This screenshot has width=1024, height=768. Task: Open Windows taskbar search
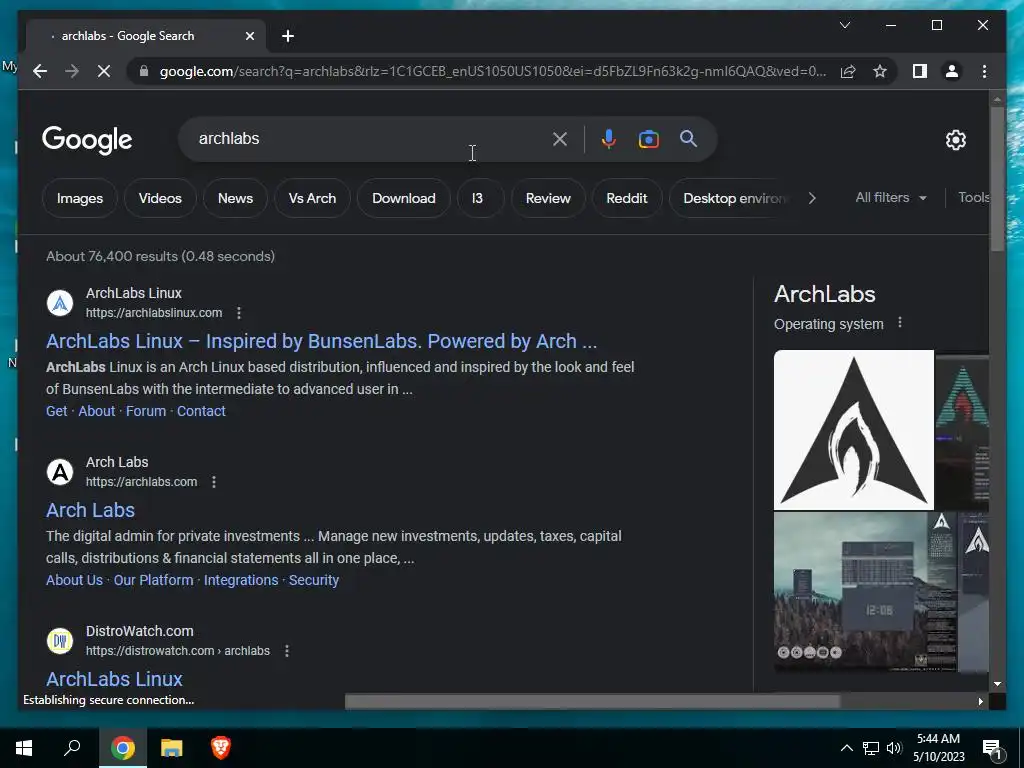[72, 748]
